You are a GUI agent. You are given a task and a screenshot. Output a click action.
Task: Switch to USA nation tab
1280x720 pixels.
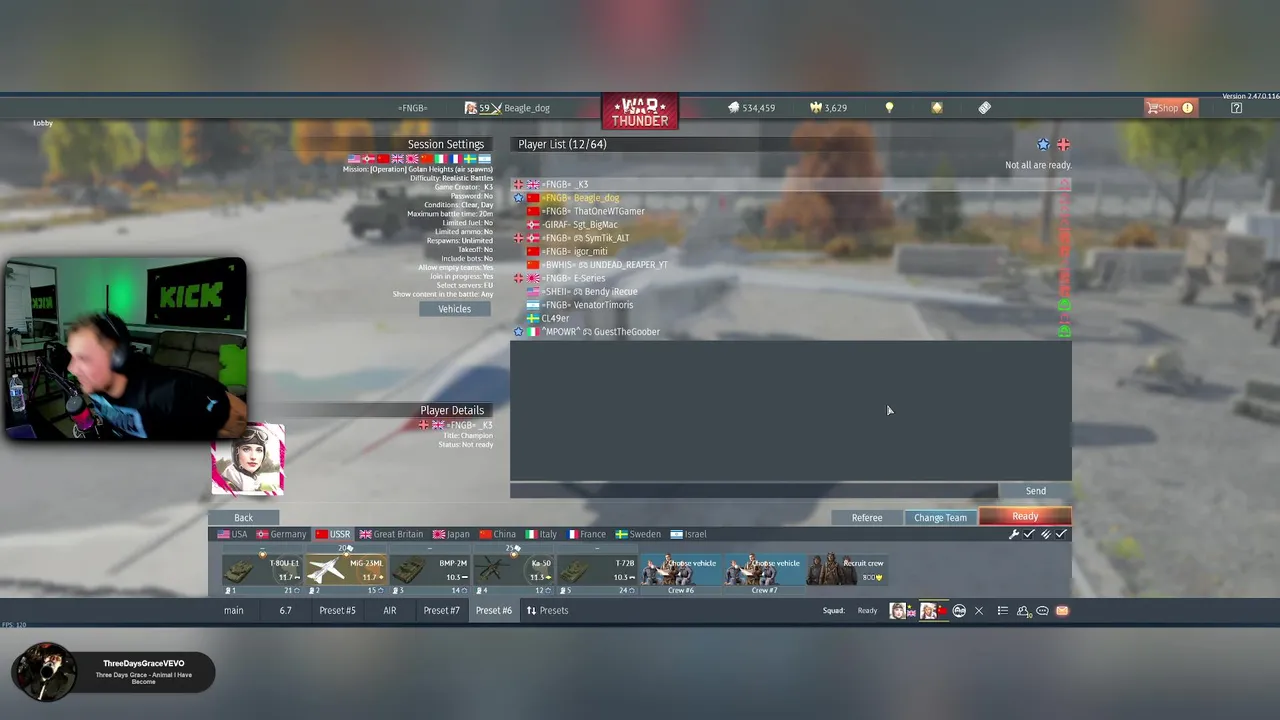232,534
